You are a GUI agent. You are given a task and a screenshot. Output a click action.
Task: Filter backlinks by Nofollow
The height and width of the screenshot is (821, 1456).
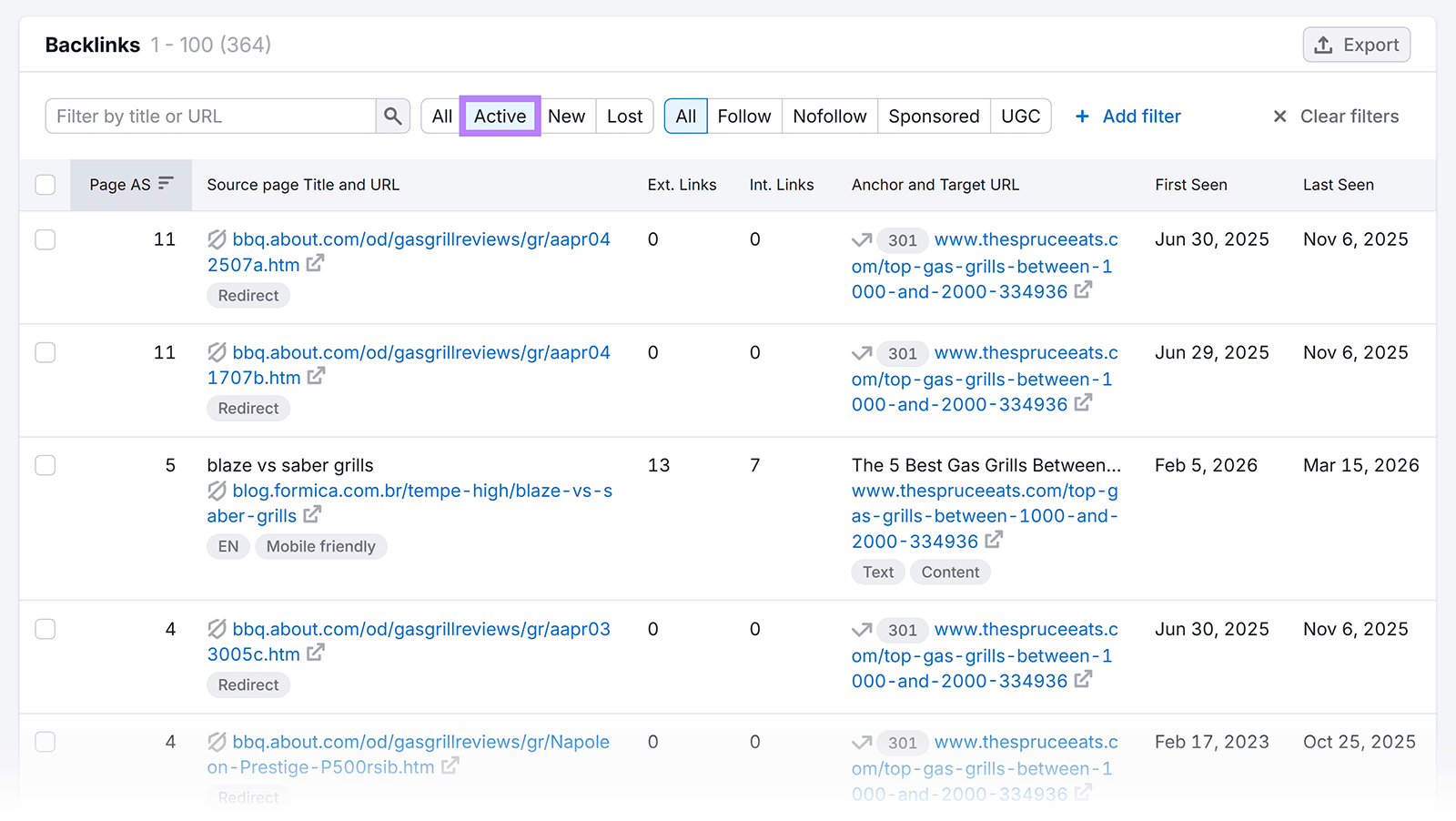pyautogui.click(x=829, y=116)
